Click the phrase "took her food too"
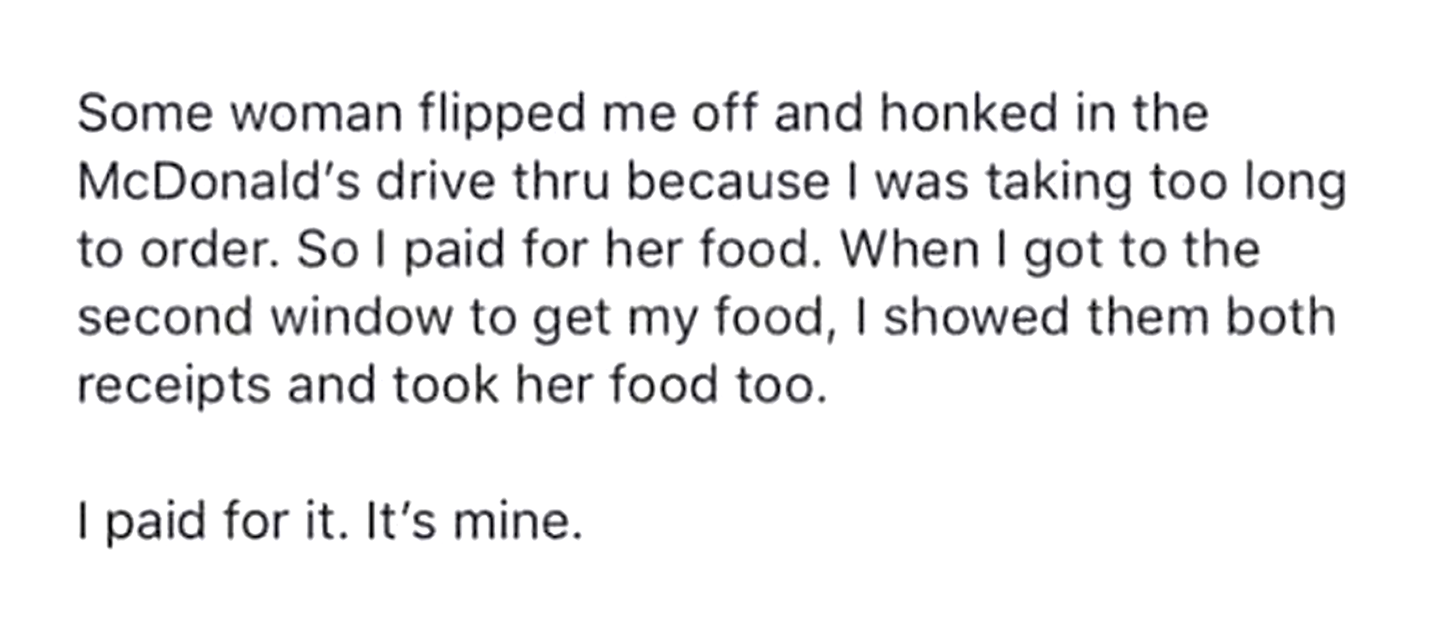The height and width of the screenshot is (622, 1440). pos(610,385)
